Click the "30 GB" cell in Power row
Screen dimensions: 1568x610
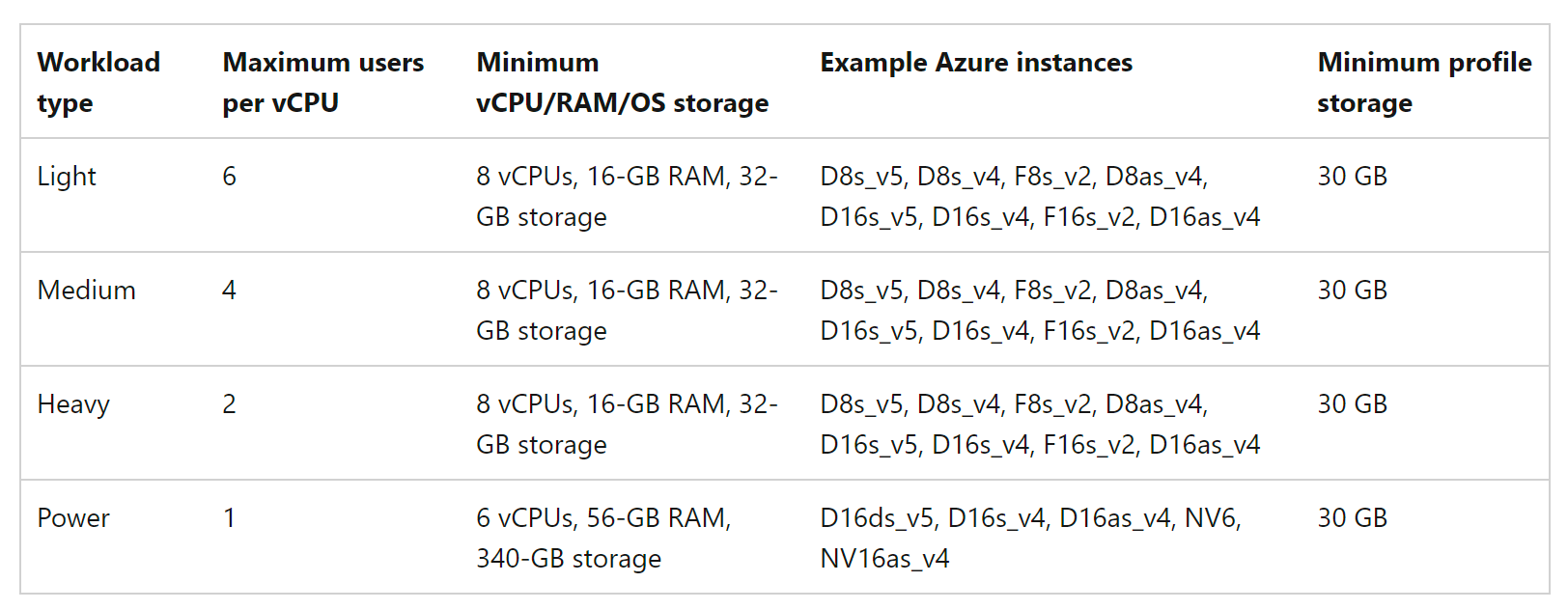pos(1352,518)
